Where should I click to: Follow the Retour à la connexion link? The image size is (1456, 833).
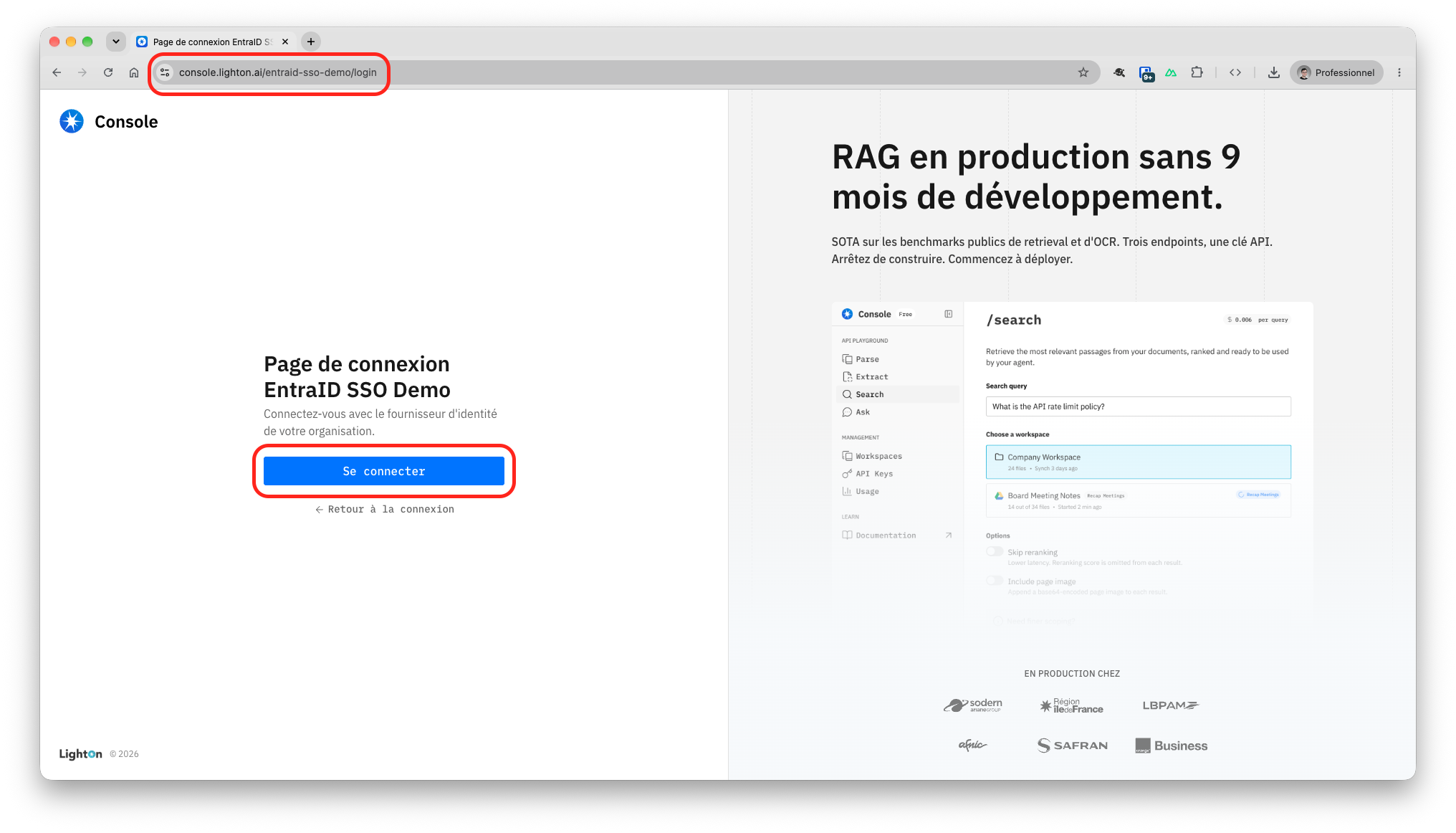pyautogui.click(x=385, y=509)
